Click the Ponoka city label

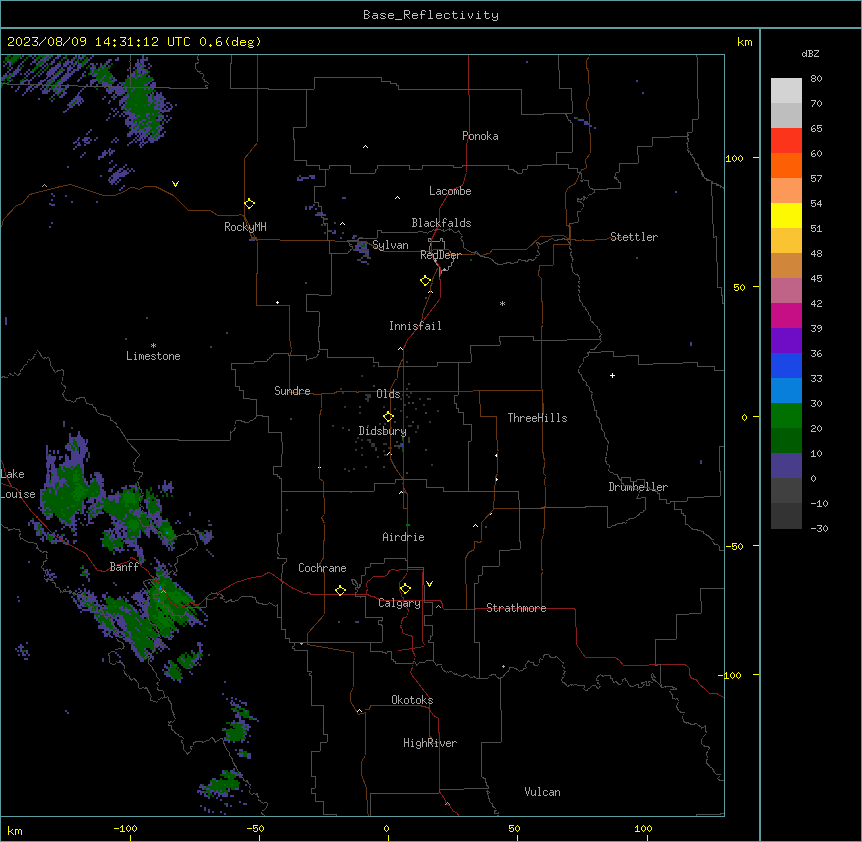[x=480, y=136]
